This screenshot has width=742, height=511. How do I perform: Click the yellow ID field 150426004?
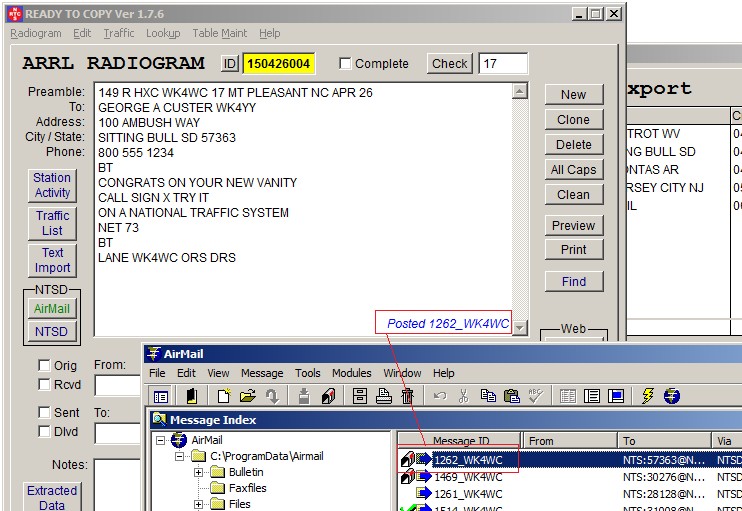tap(279, 63)
